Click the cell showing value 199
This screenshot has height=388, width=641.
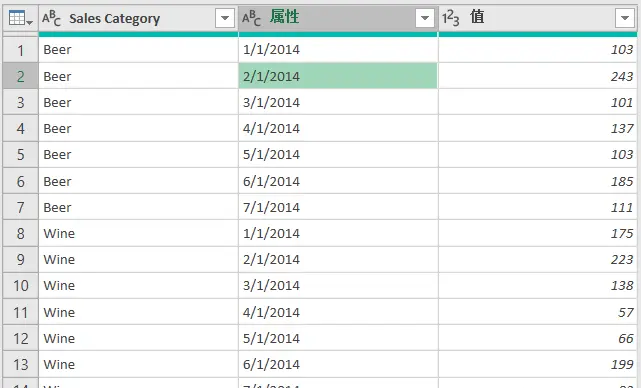(x=538, y=364)
